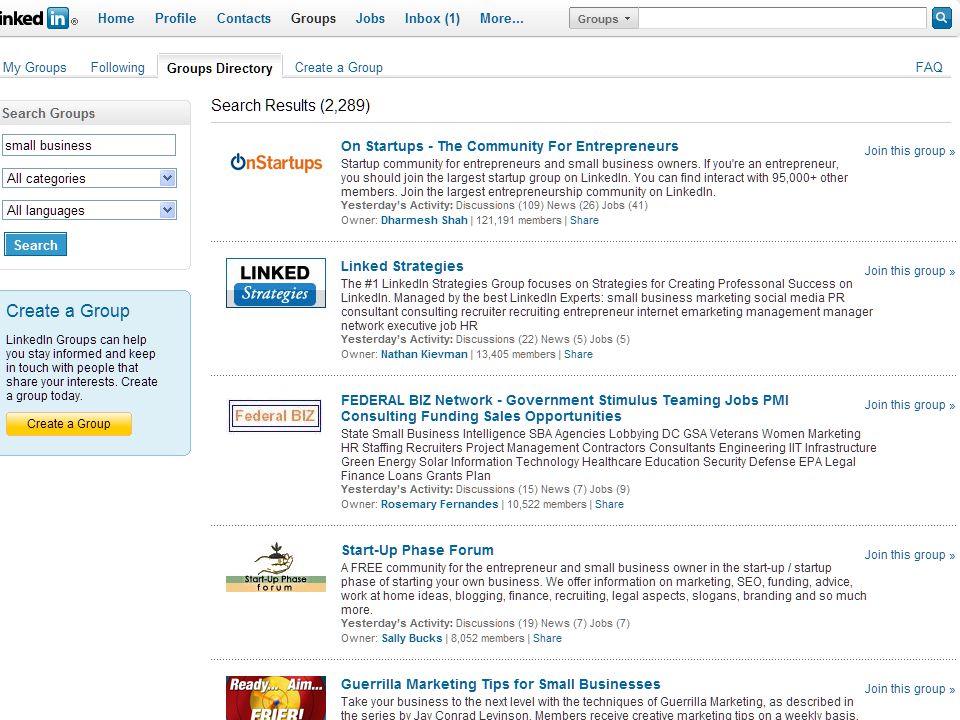Click the blue Search button
Viewport: 960px width, 720px height.
point(36,244)
